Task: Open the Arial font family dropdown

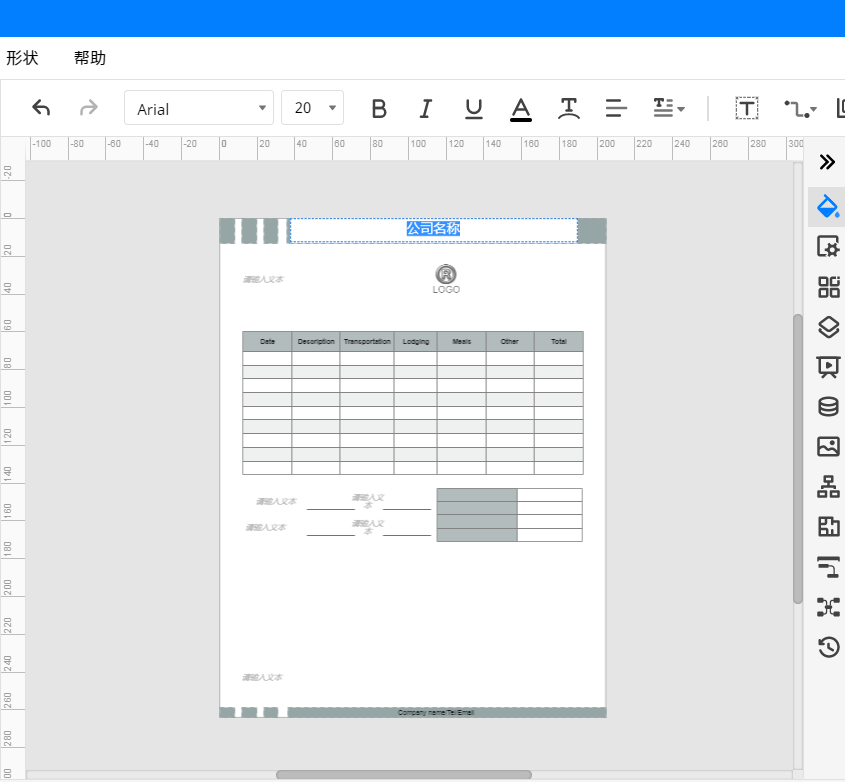Action: [x=199, y=108]
